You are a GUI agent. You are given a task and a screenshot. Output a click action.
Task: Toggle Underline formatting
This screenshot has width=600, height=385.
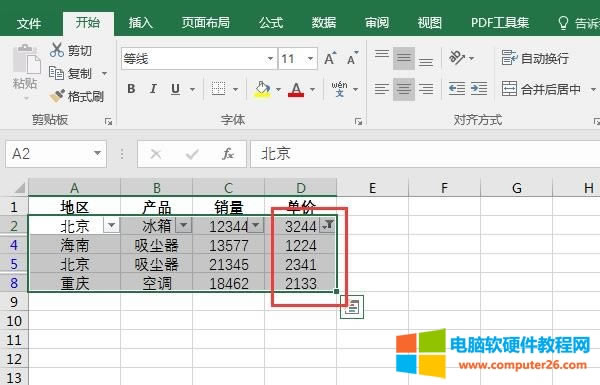(x=175, y=89)
